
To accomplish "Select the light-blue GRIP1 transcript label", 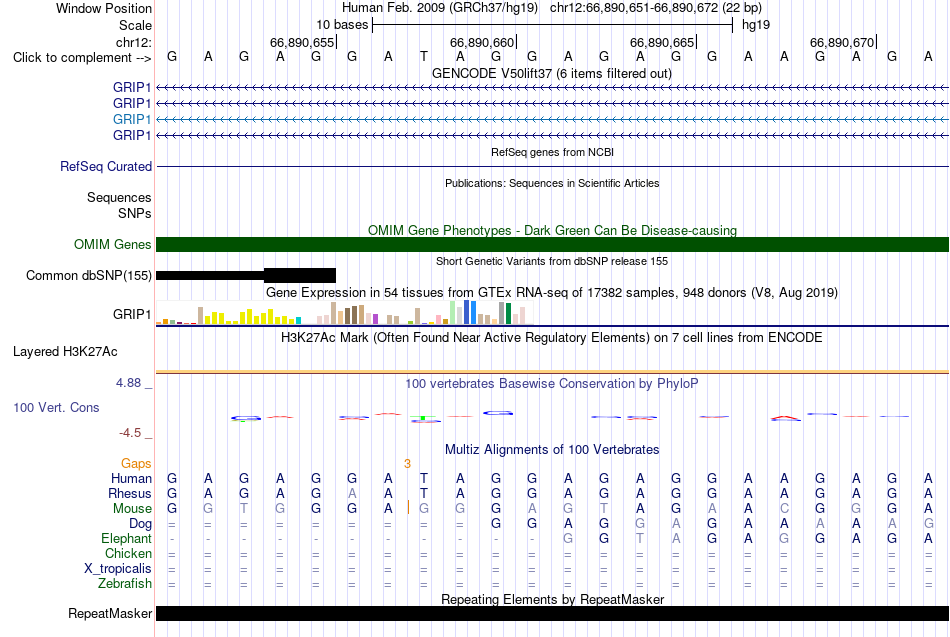I will pos(131,119).
